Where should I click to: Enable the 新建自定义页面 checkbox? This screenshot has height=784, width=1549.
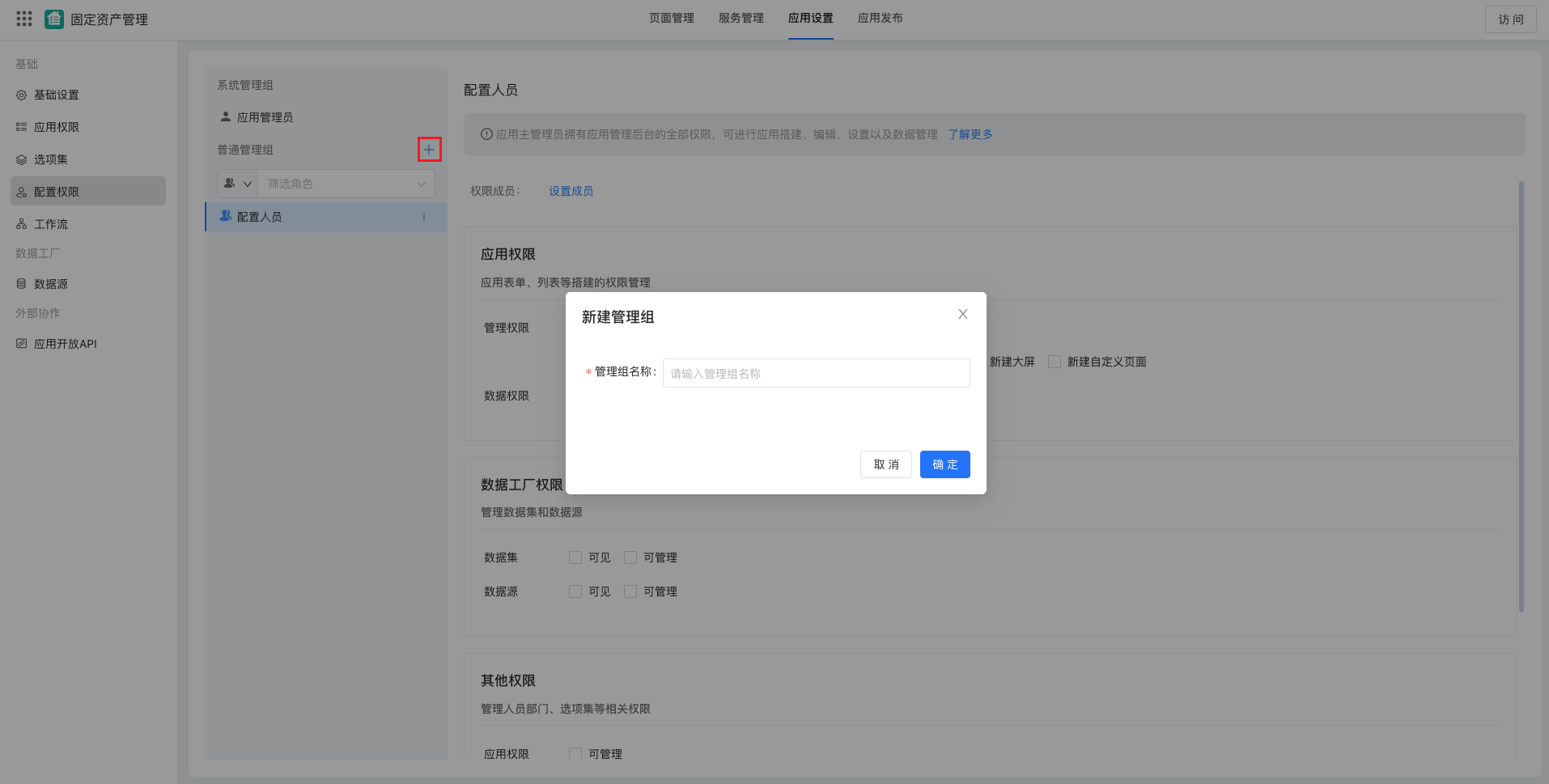pyautogui.click(x=1055, y=362)
